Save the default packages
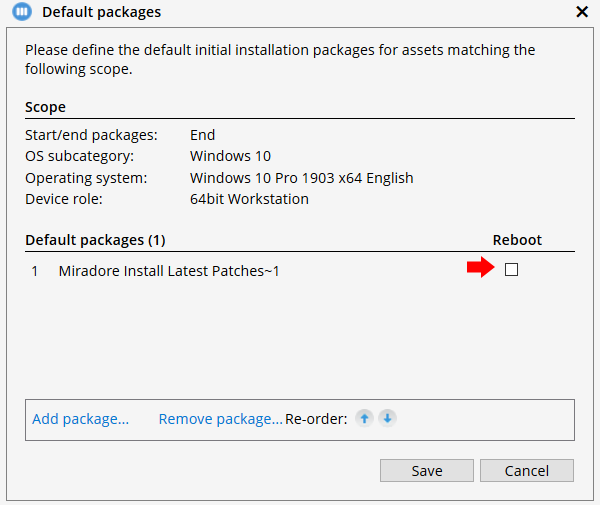Screen dimensions: 600x505 click(x=427, y=470)
